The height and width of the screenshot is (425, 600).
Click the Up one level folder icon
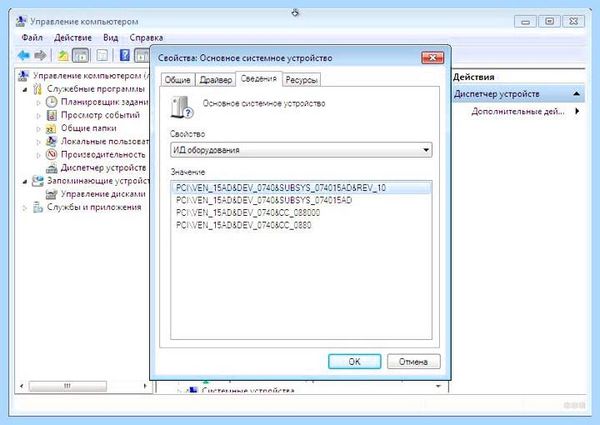pos(63,56)
